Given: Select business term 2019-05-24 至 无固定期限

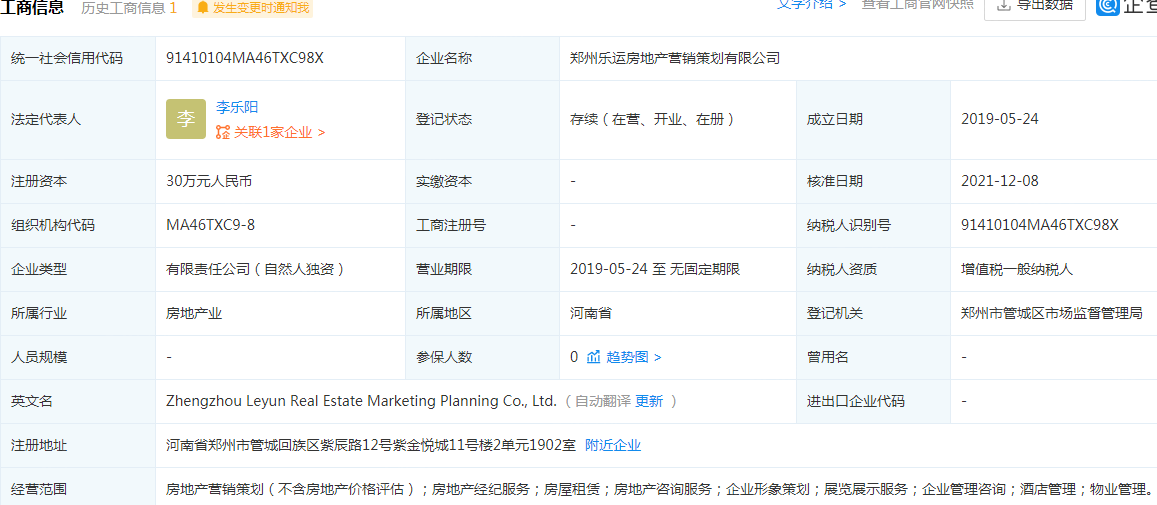Looking at the screenshot, I should tap(655, 269).
